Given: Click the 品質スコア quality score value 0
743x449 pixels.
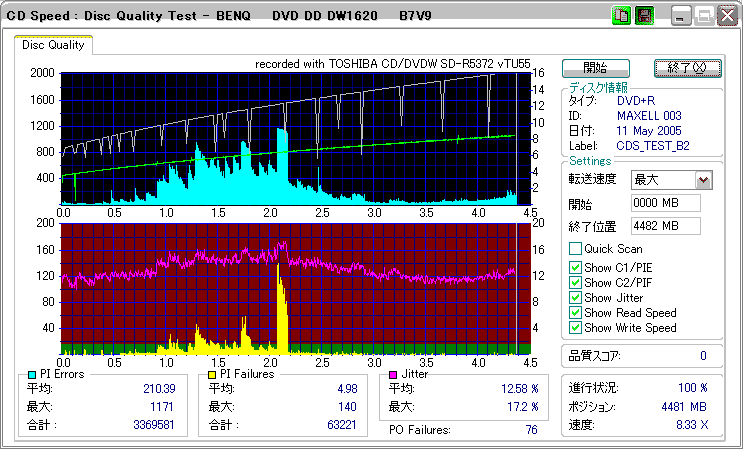Looking at the screenshot, I should [703, 356].
